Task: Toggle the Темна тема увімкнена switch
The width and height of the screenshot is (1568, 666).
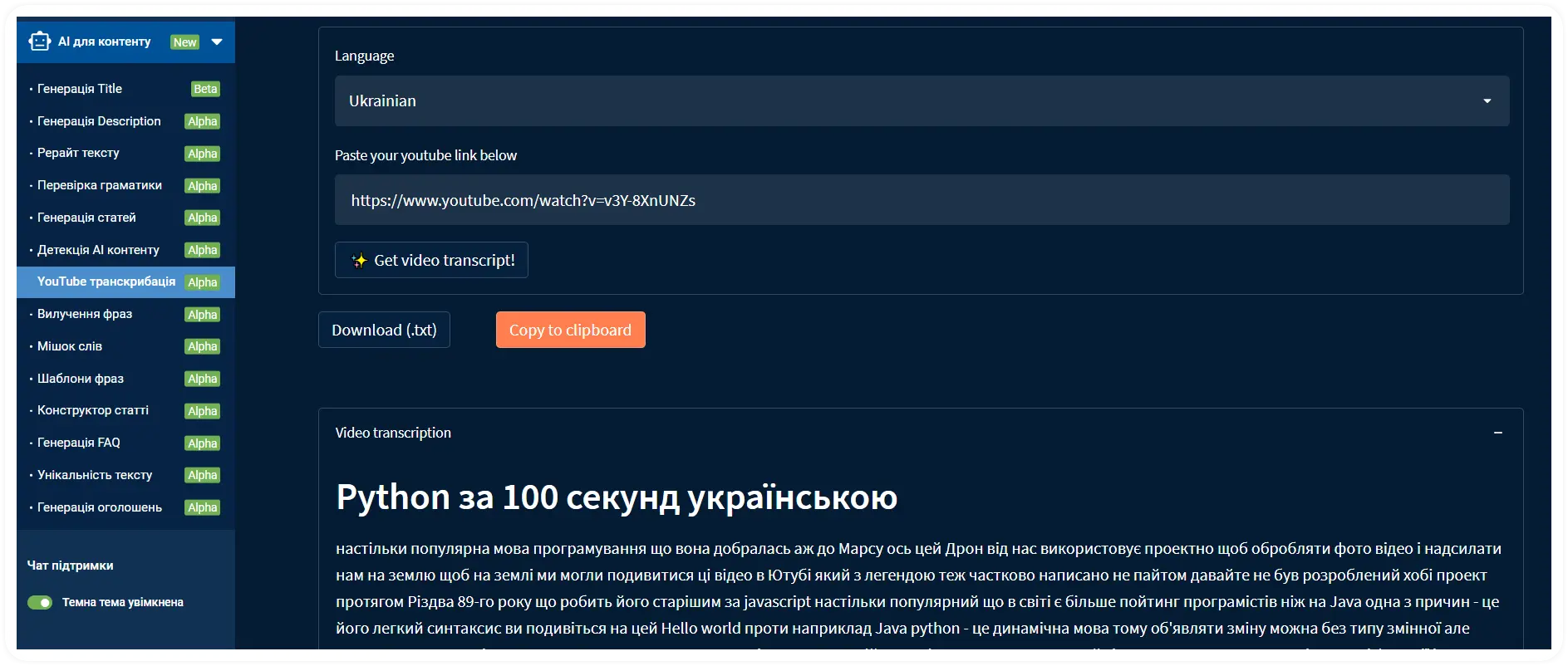Action: pyautogui.click(x=40, y=602)
